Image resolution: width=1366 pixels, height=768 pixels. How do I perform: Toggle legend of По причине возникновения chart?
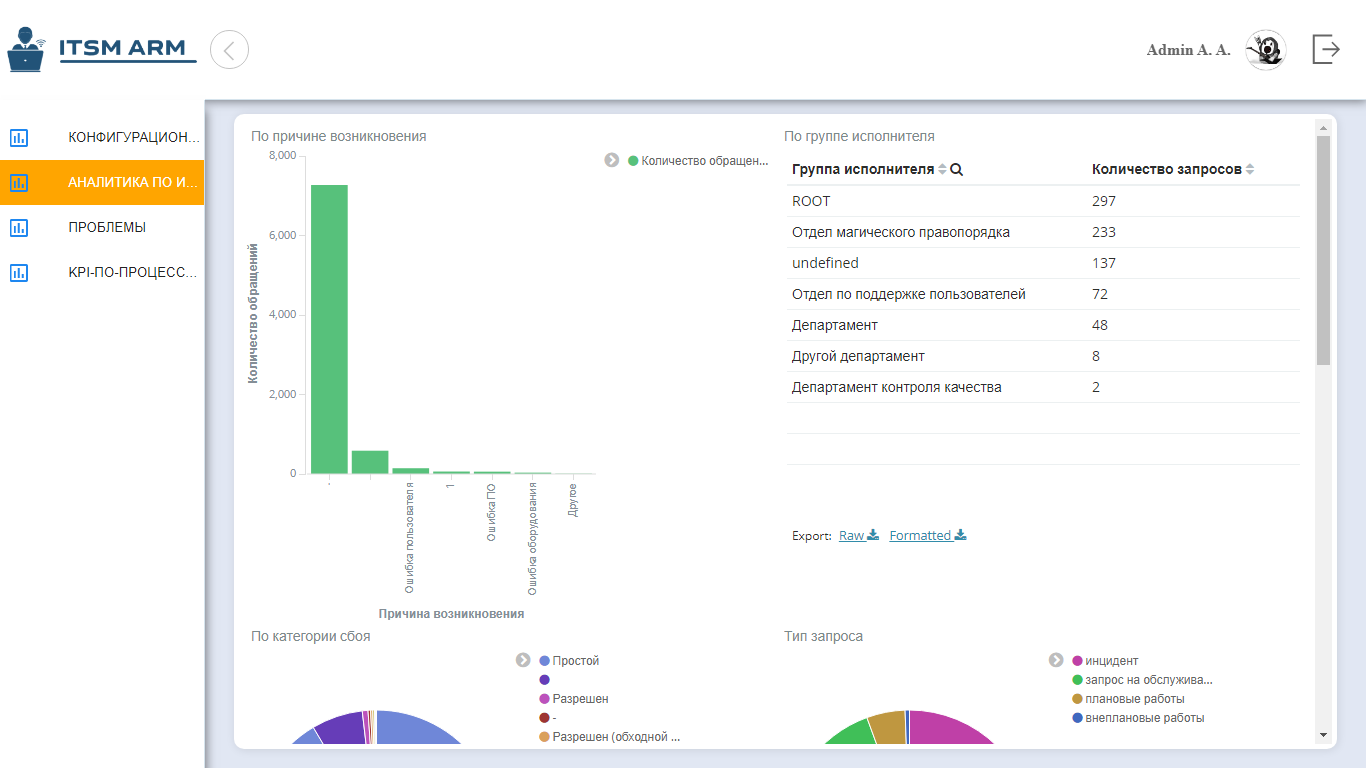point(612,160)
